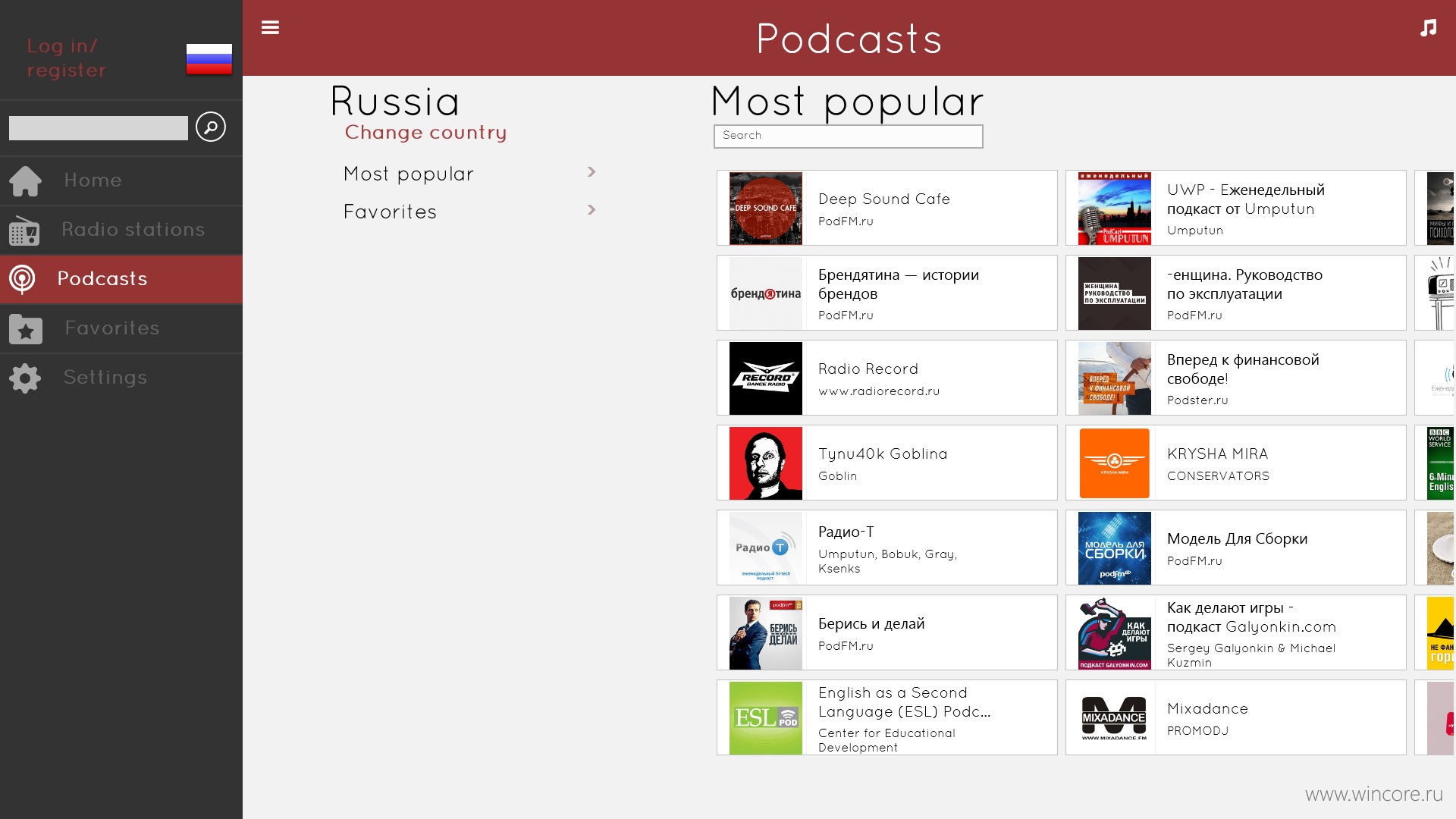Click www.radiorecord.ru author text
1456x819 pixels.
[879, 391]
